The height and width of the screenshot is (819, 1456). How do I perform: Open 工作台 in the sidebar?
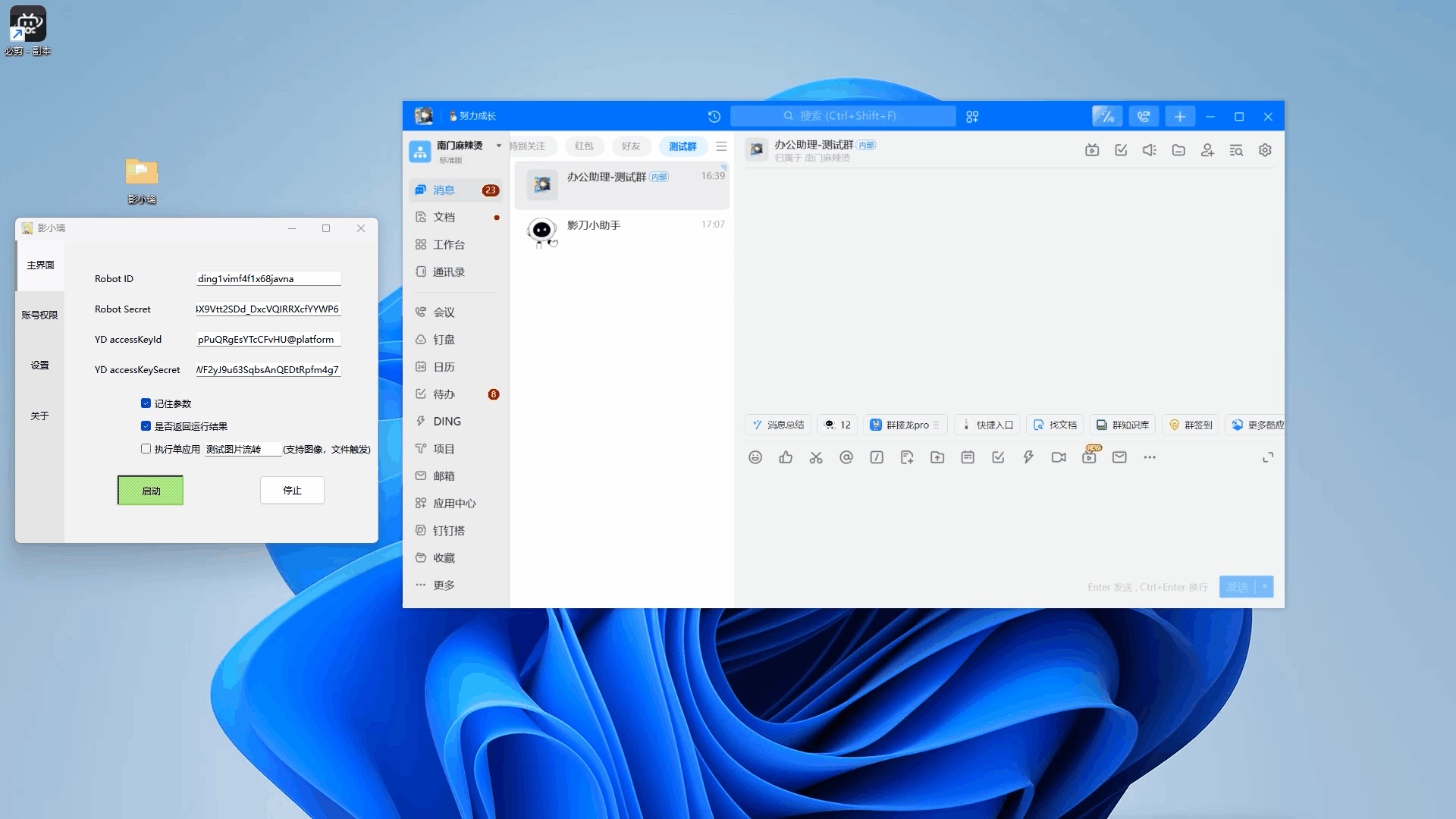pyautogui.click(x=448, y=245)
